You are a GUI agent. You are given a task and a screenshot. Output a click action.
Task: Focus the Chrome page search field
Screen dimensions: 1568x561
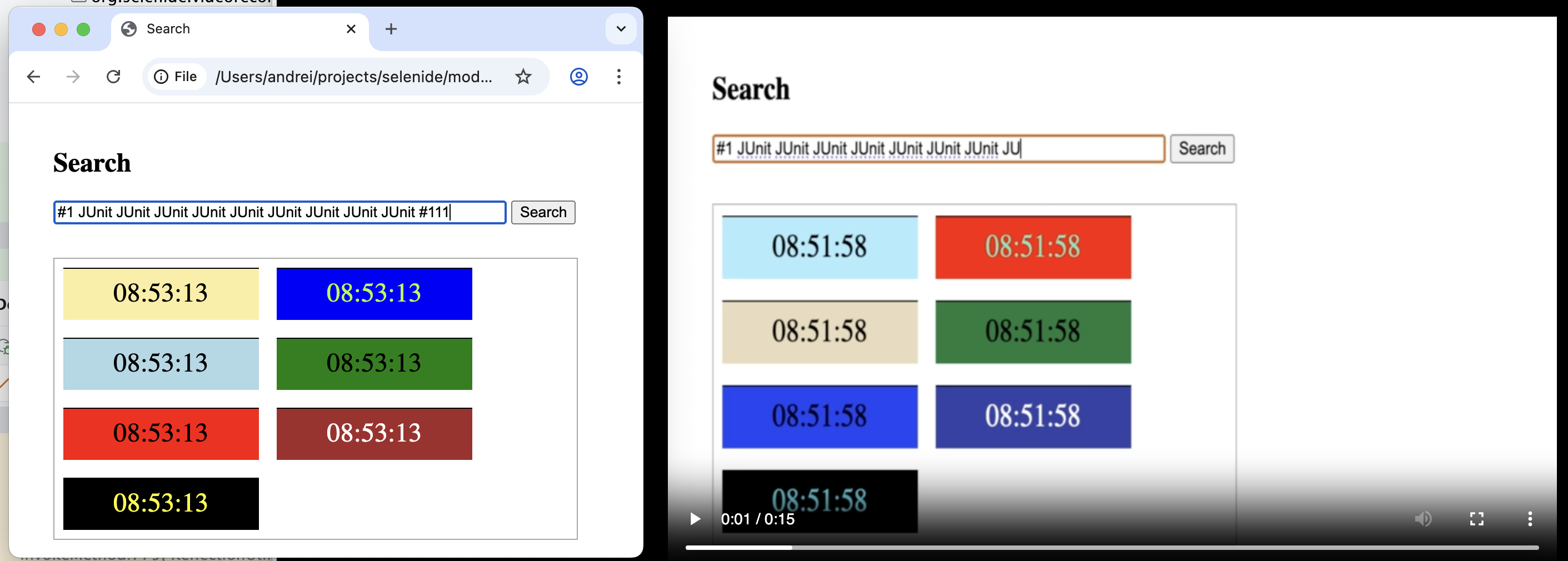coord(280,212)
